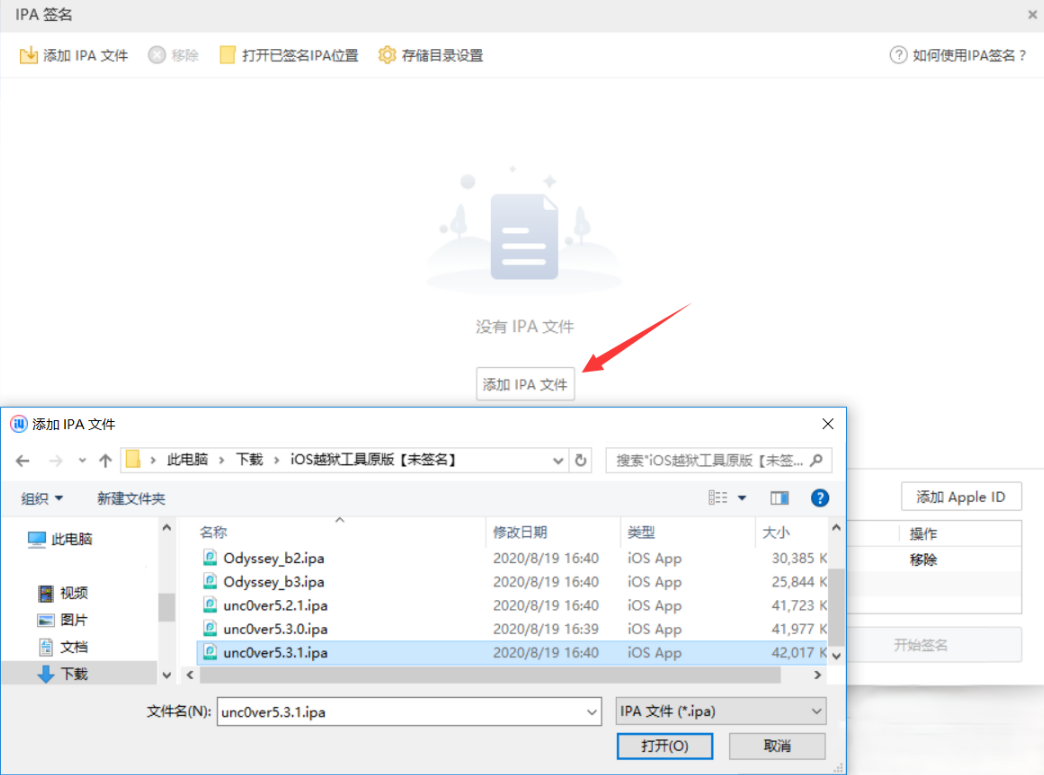Open 存储目录设置 gear icon
Image resolution: width=1044 pixels, height=775 pixels.
pyautogui.click(x=387, y=55)
